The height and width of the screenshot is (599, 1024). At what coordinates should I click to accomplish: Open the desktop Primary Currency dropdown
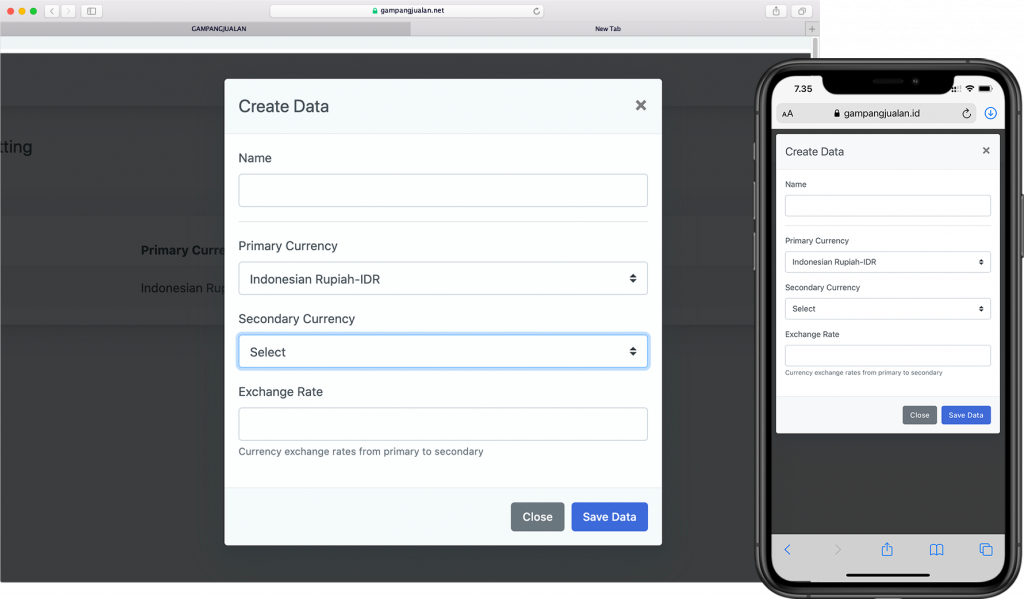tap(442, 279)
